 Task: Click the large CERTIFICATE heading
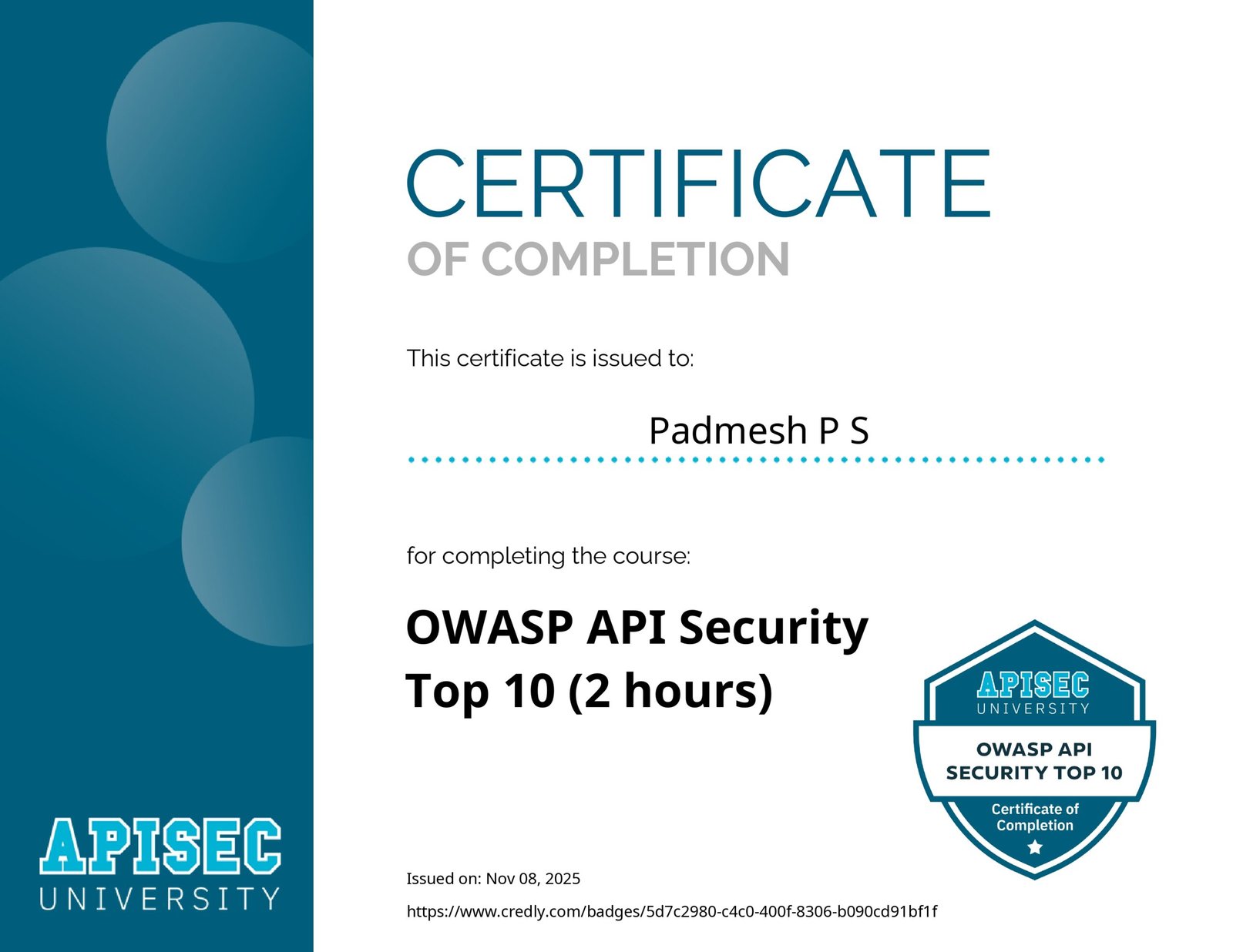click(x=698, y=185)
